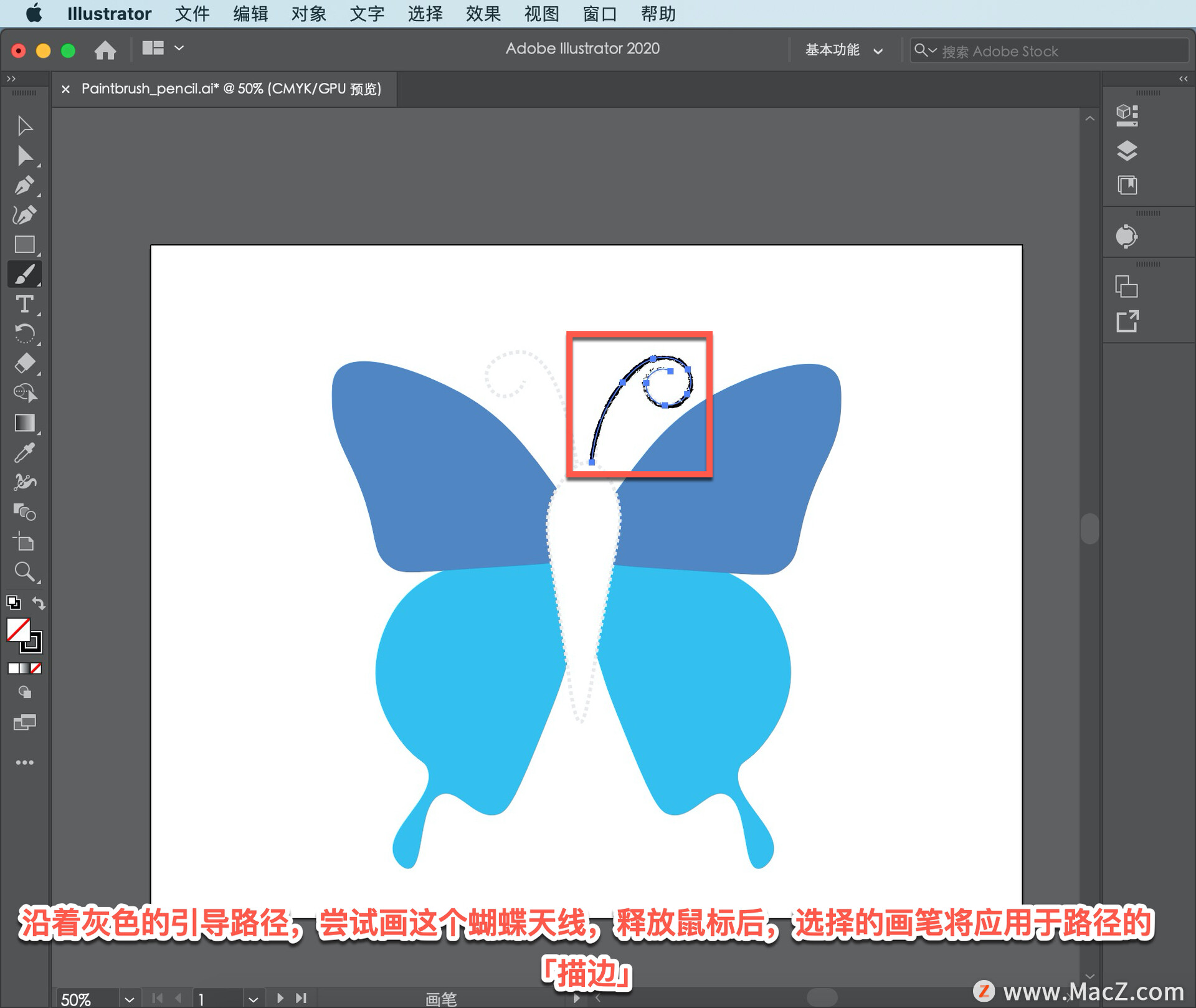
Task: Click the scroll-up arrow of canvas
Action: point(1089,118)
